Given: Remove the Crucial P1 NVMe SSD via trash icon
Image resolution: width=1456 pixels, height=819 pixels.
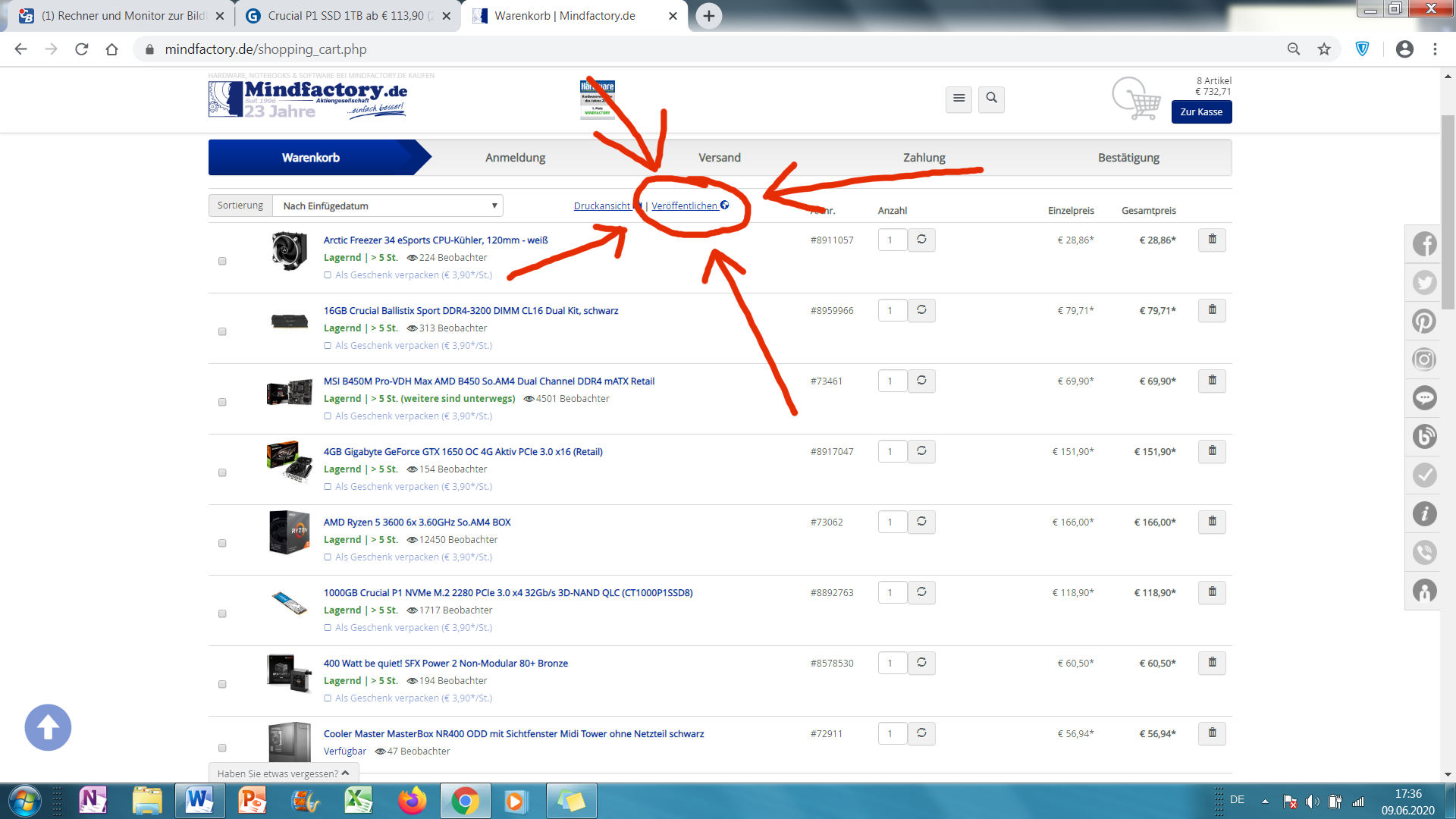Looking at the screenshot, I should 1212,592.
